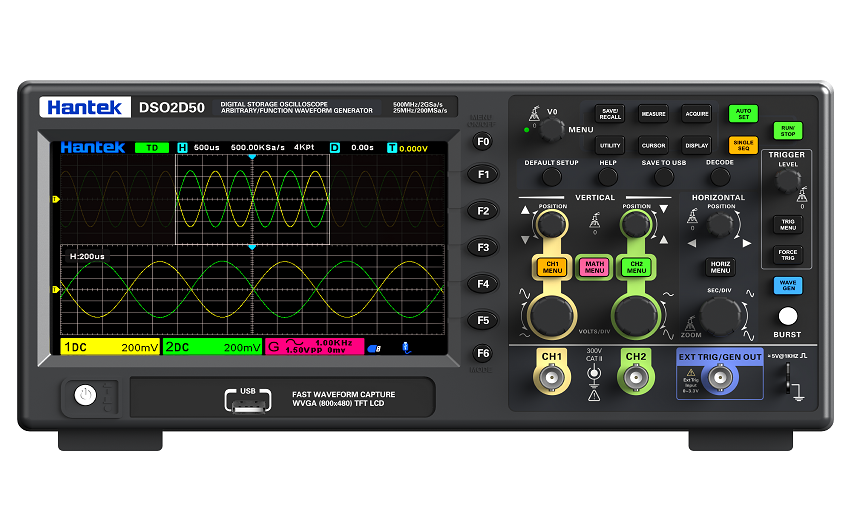
Task: Toggle the CH2 Menu green button
Action: (636, 267)
